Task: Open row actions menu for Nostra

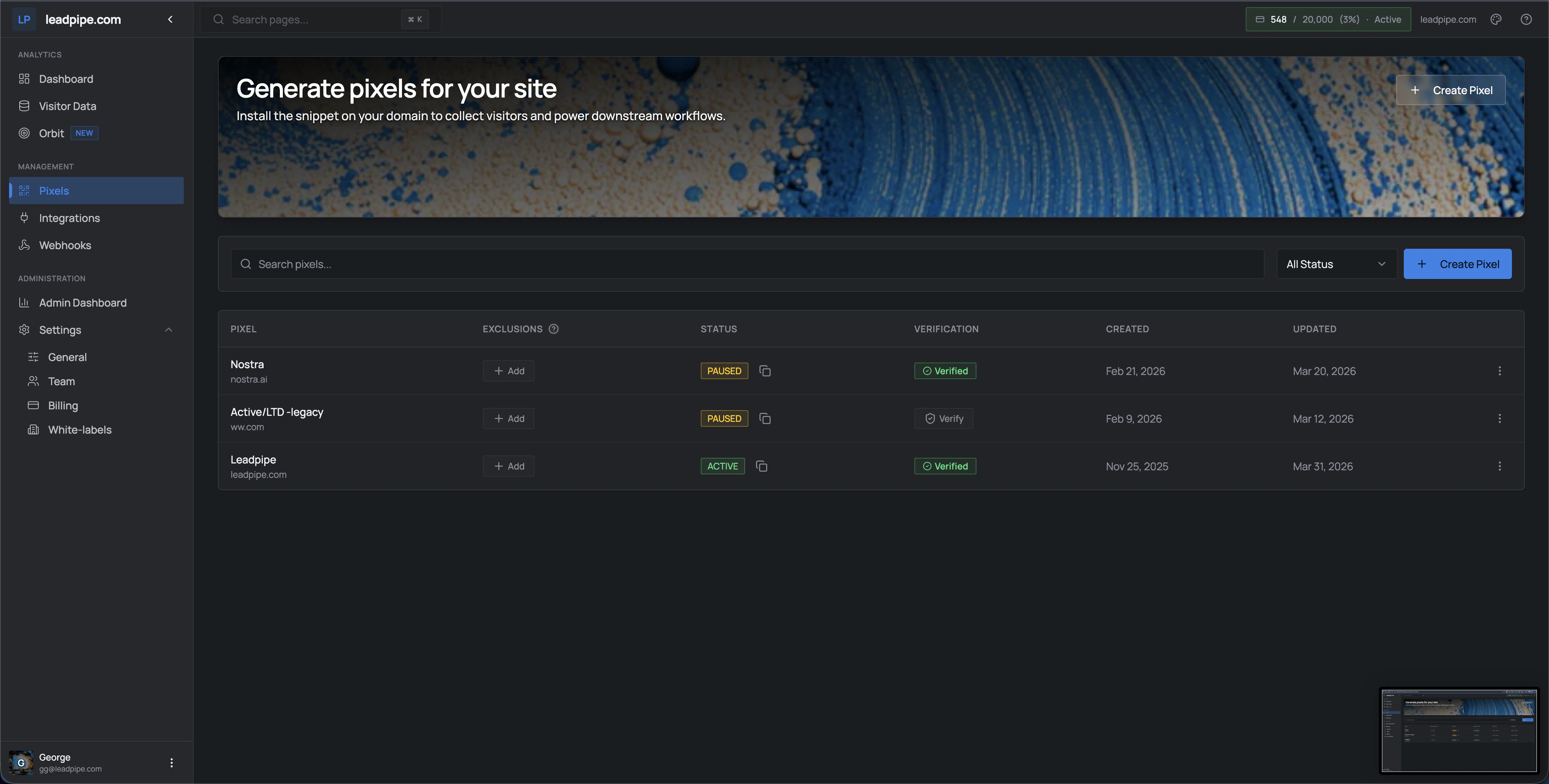Action: click(1500, 371)
